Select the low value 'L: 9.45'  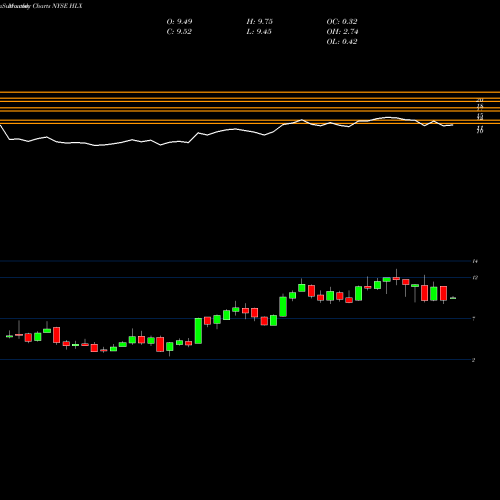tap(259, 32)
